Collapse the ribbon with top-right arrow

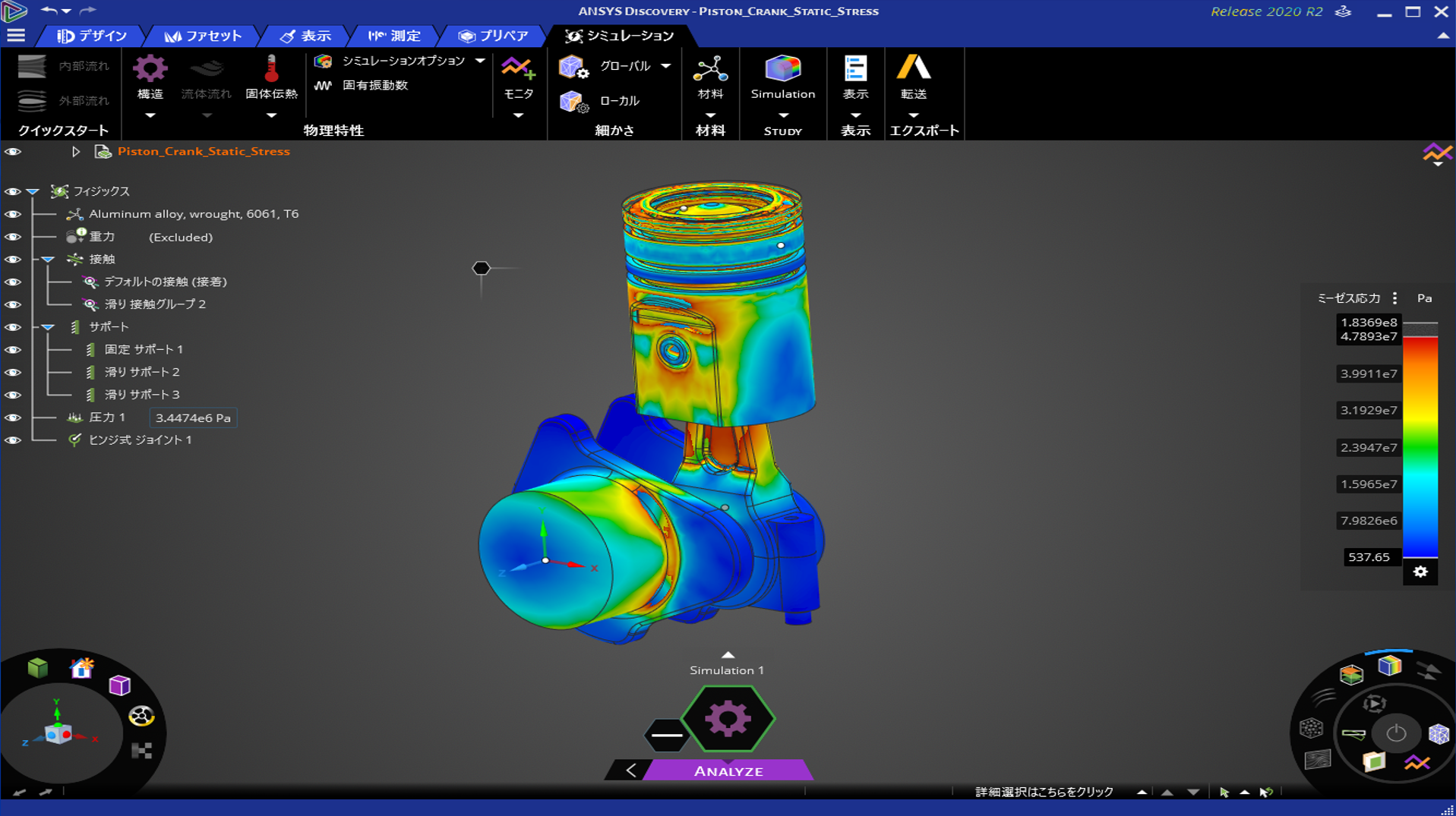(x=1442, y=36)
